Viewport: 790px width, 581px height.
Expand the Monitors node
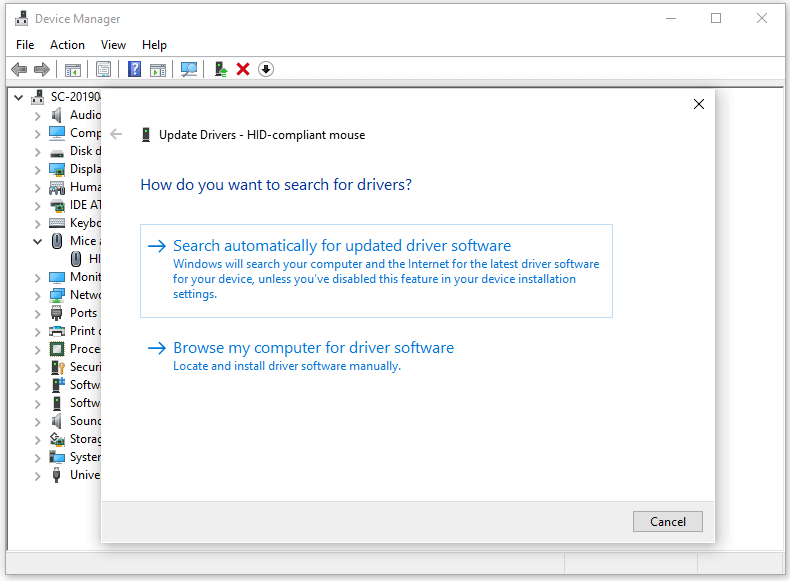tap(37, 278)
